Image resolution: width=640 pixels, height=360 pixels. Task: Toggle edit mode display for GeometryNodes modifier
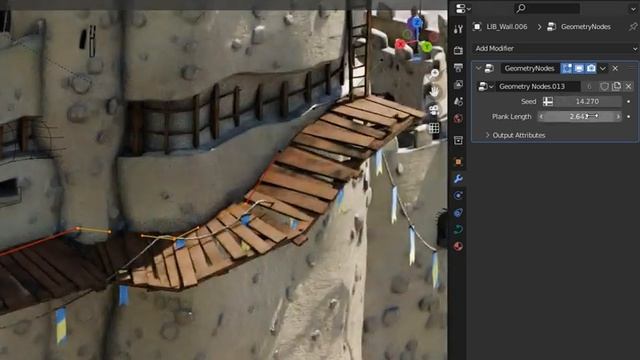[x=567, y=68]
